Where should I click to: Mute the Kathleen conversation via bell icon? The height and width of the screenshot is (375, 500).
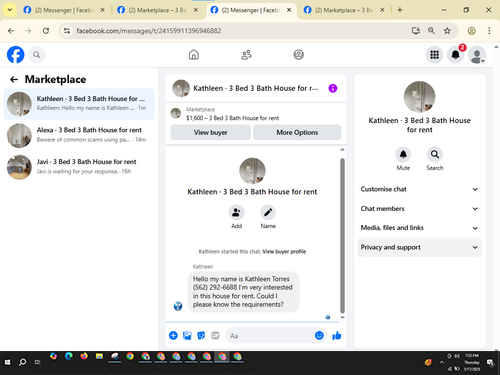coord(403,154)
